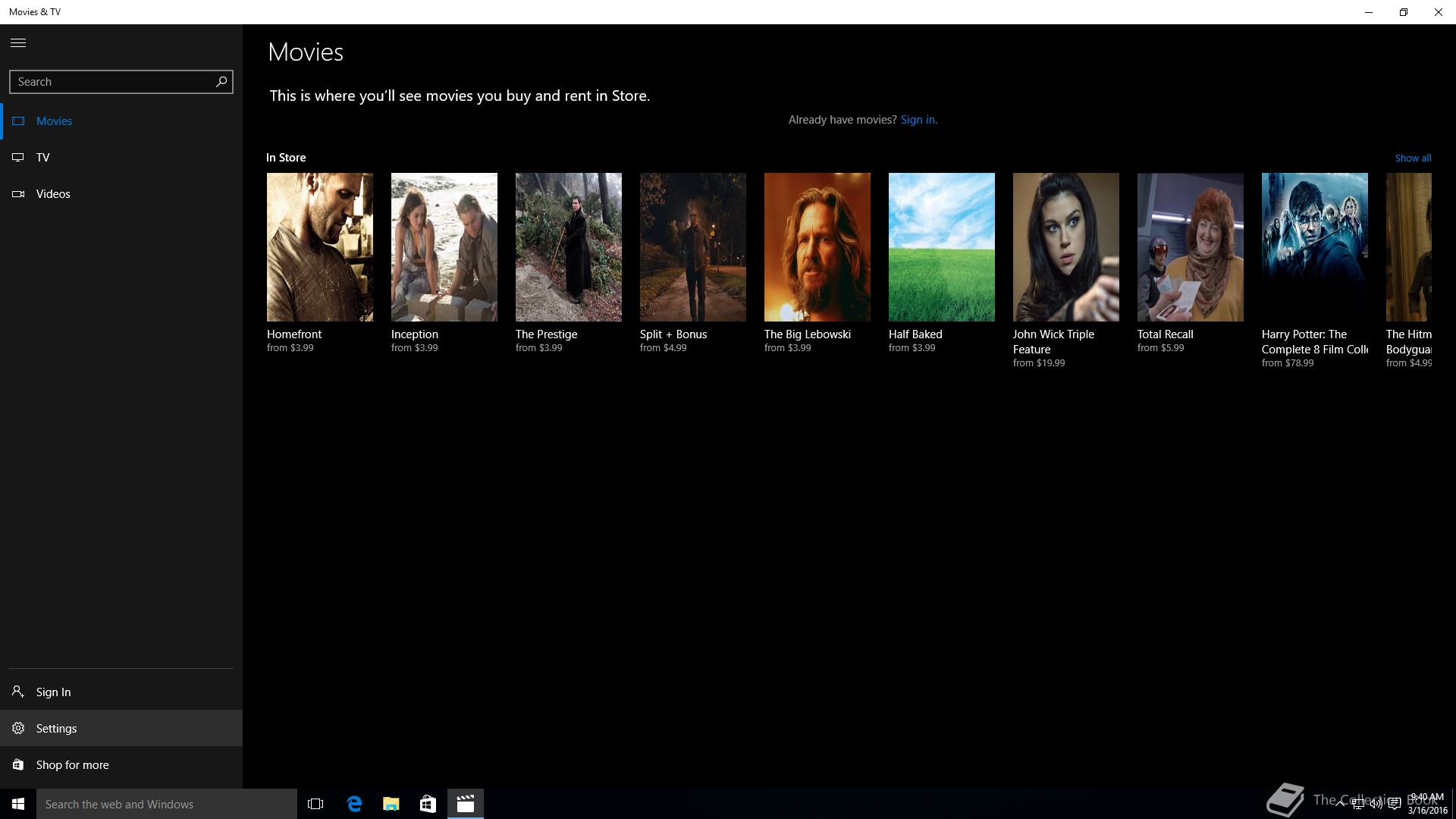The image size is (1456, 819).
Task: Open the Inception movie poster
Action: pos(444,247)
